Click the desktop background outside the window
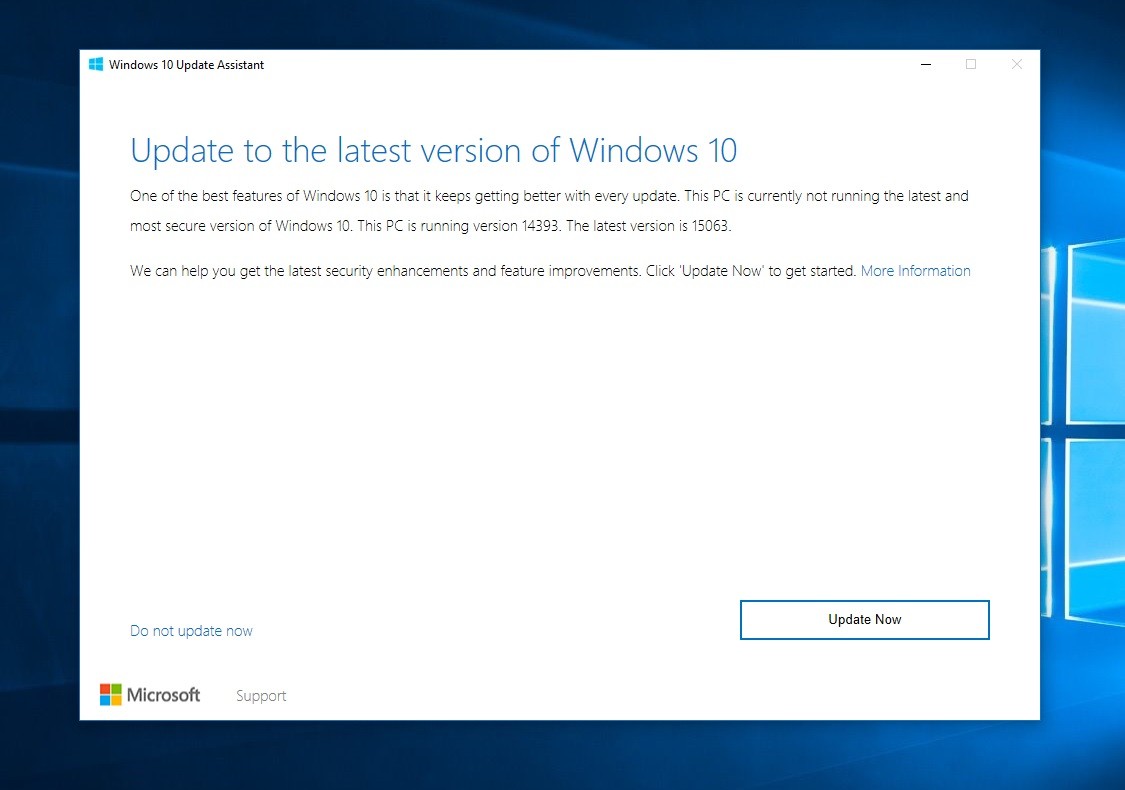The width and height of the screenshot is (1125, 790). [40, 400]
